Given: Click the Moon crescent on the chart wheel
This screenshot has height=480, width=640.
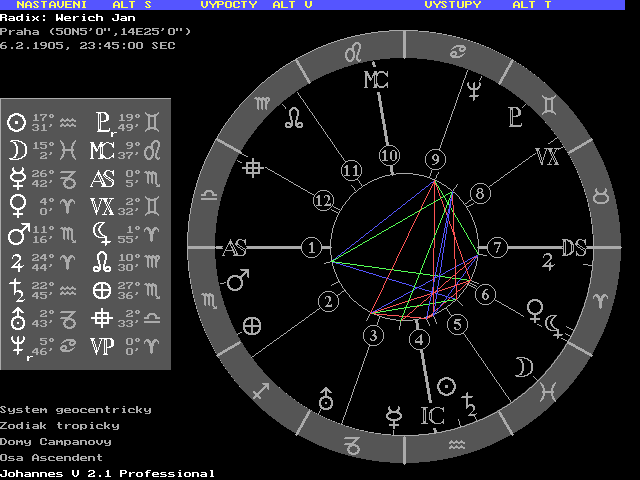Looking at the screenshot, I should (521, 369).
